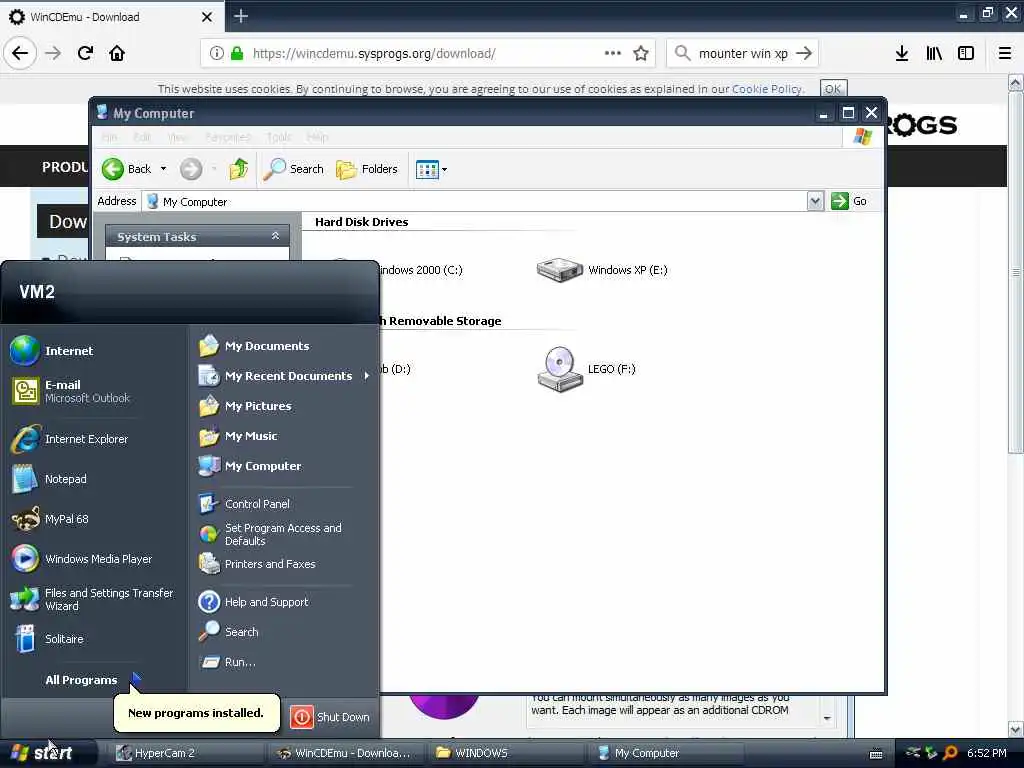The image size is (1024, 768).
Task: Click the Go button
Action: tap(849, 201)
